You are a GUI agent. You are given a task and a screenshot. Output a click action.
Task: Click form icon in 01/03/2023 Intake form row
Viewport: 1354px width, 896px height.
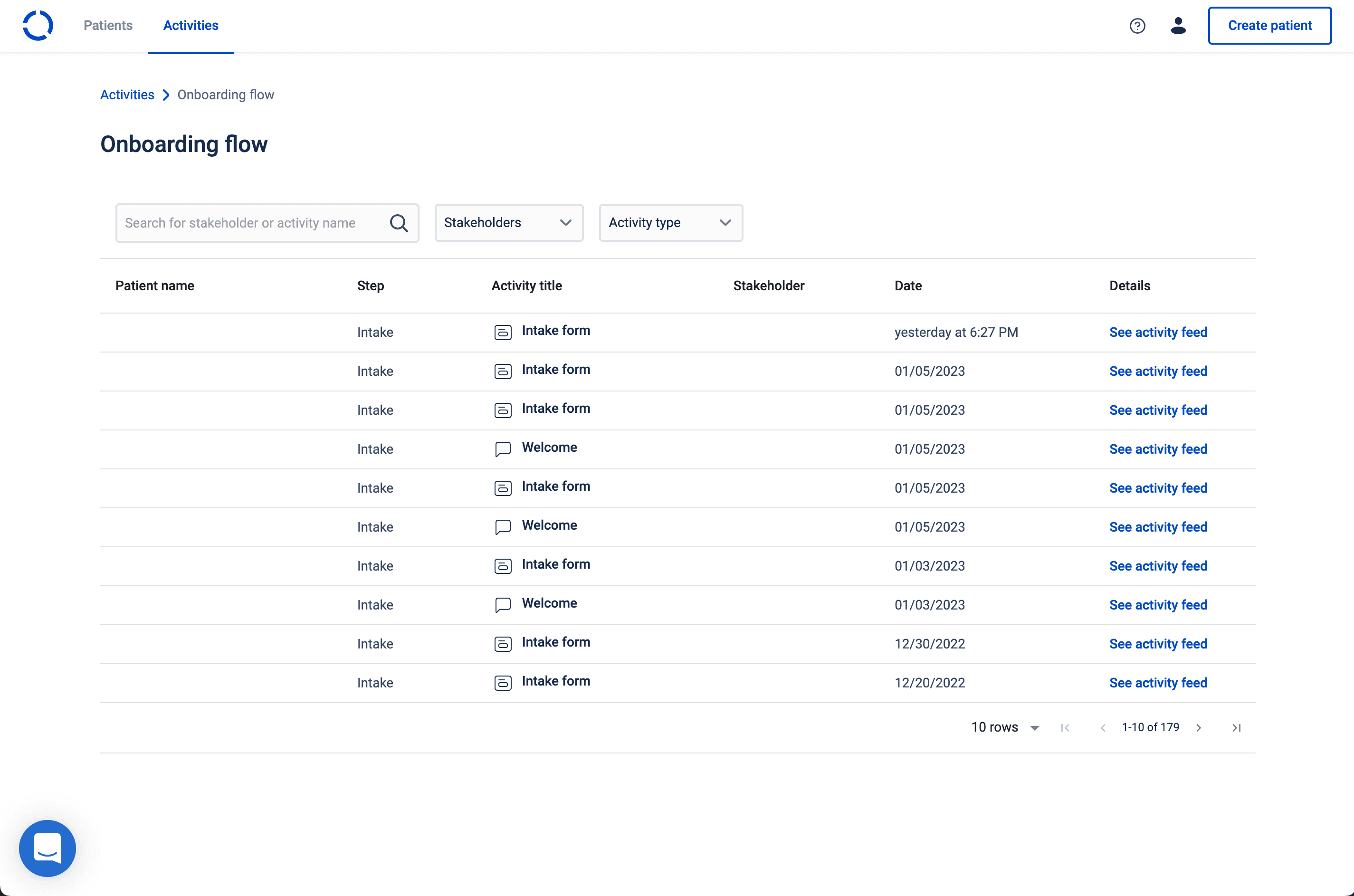click(503, 566)
